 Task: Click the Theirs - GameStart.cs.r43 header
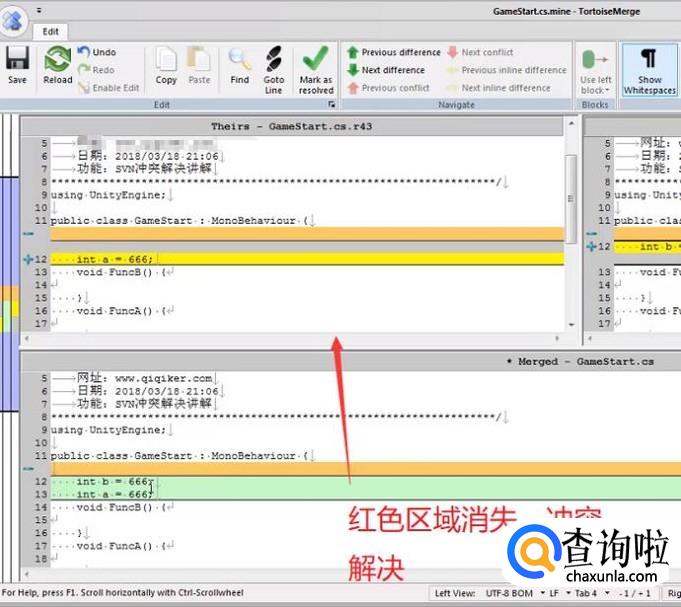click(291, 126)
